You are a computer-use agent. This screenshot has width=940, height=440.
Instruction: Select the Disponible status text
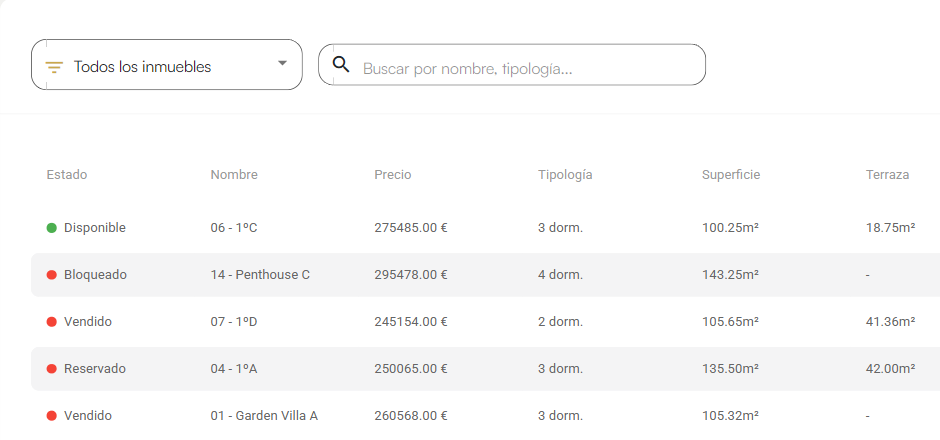(x=95, y=228)
